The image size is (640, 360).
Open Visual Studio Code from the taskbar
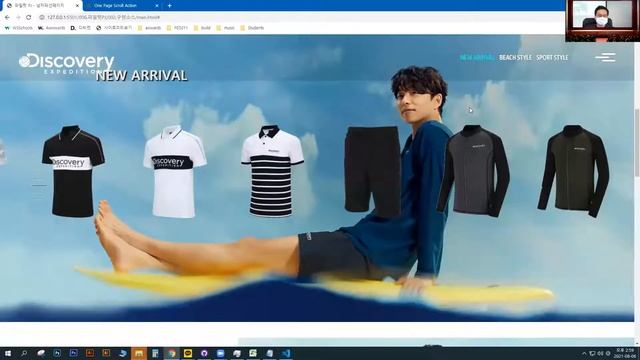pyautogui.click(x=286, y=353)
